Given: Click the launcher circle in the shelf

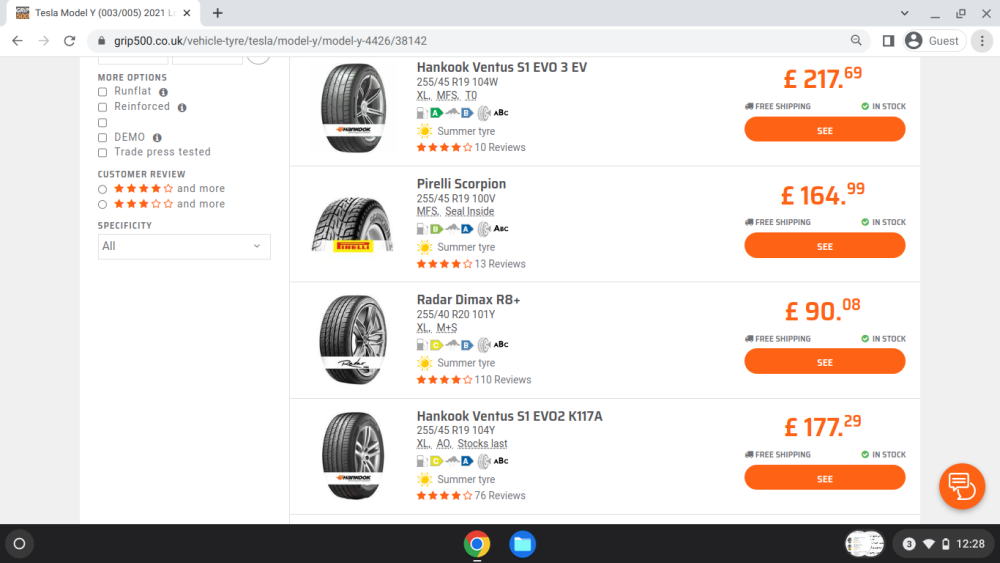Looking at the screenshot, I should point(19,544).
